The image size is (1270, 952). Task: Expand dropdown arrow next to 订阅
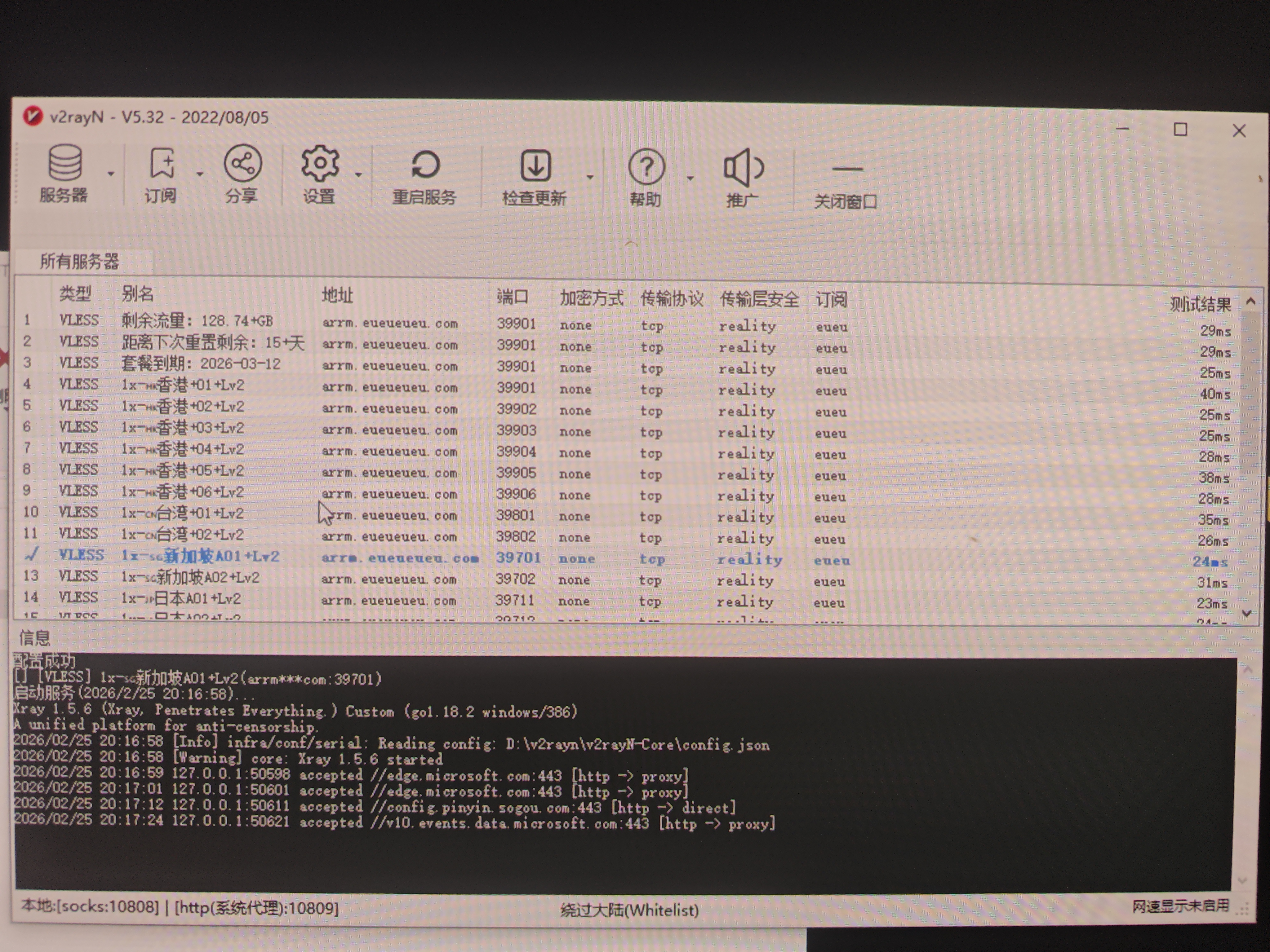tap(200, 173)
